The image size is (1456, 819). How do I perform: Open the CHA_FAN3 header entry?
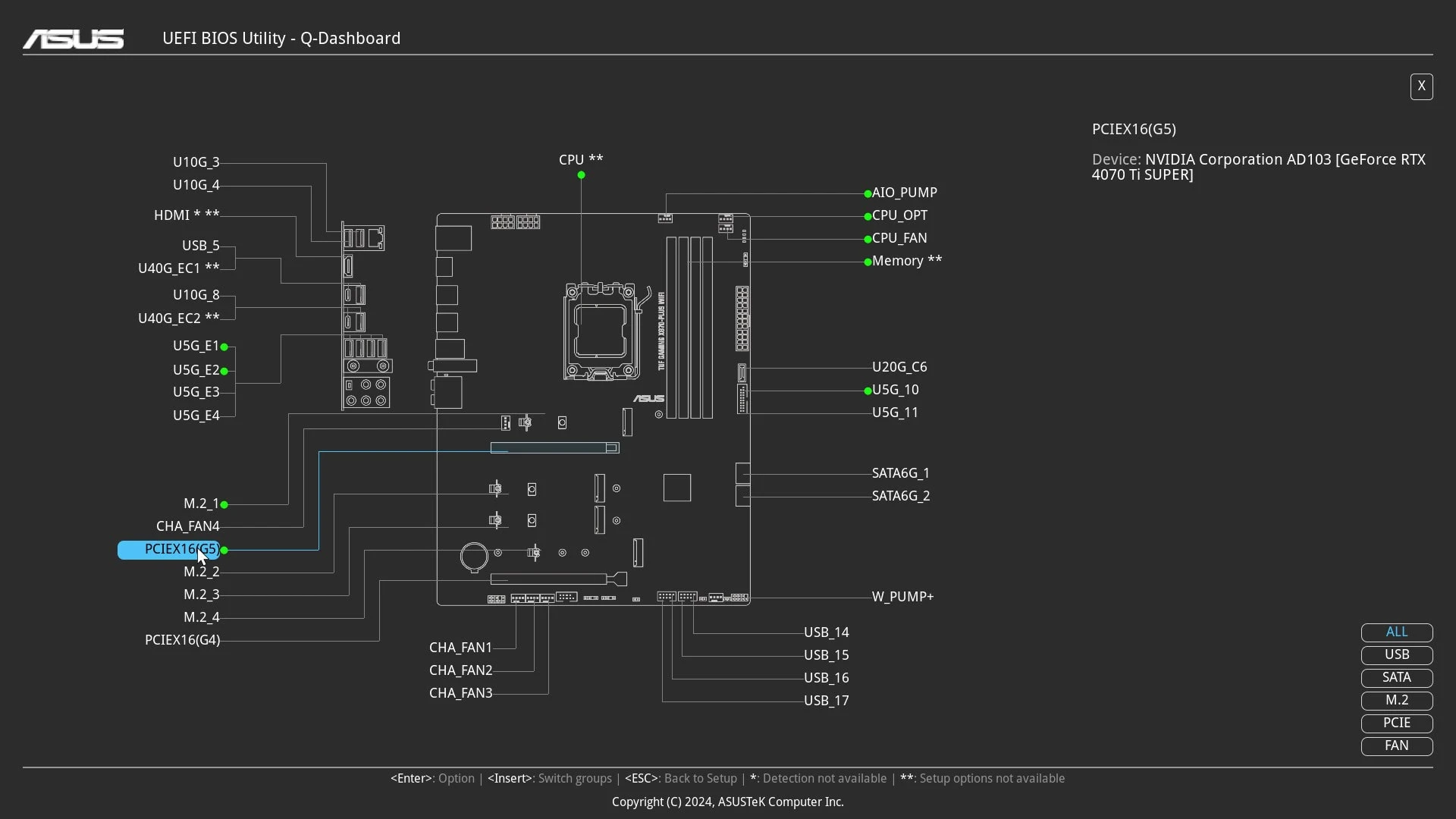460,693
